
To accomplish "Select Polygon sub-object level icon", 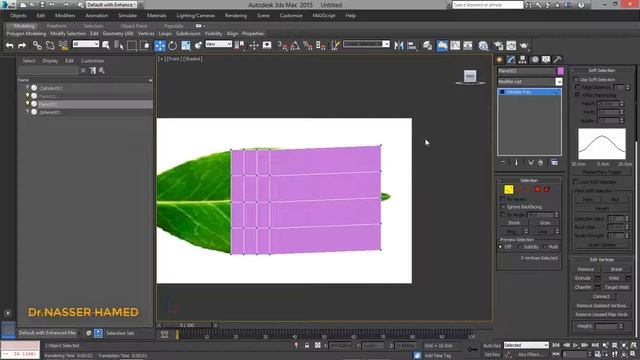I will coord(538,189).
